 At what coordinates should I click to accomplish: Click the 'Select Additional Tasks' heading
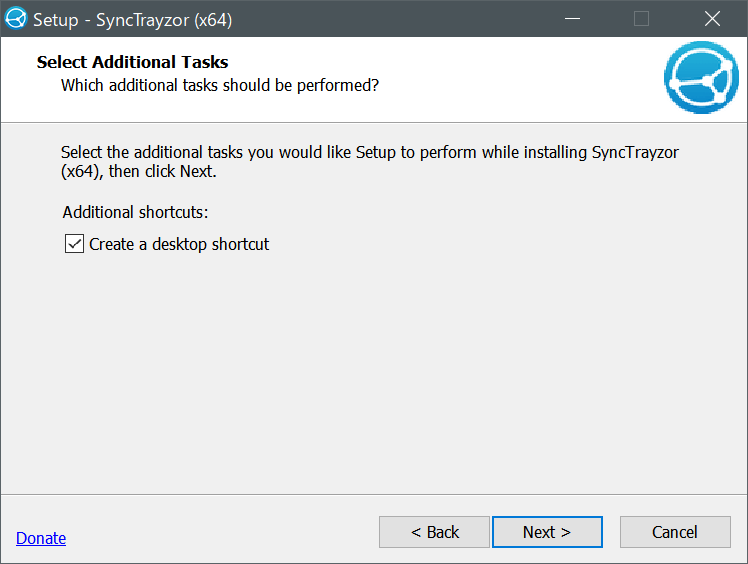tap(133, 62)
